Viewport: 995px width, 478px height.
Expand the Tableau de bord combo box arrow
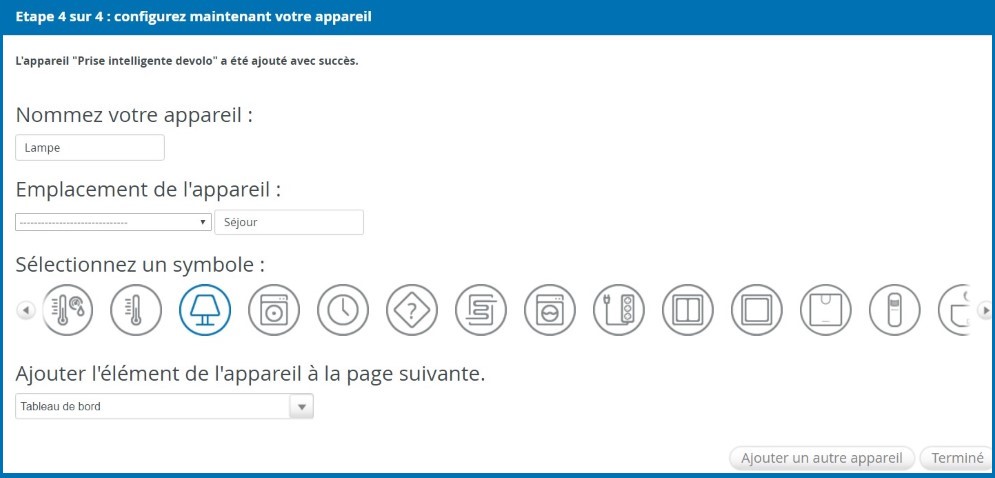pos(301,406)
